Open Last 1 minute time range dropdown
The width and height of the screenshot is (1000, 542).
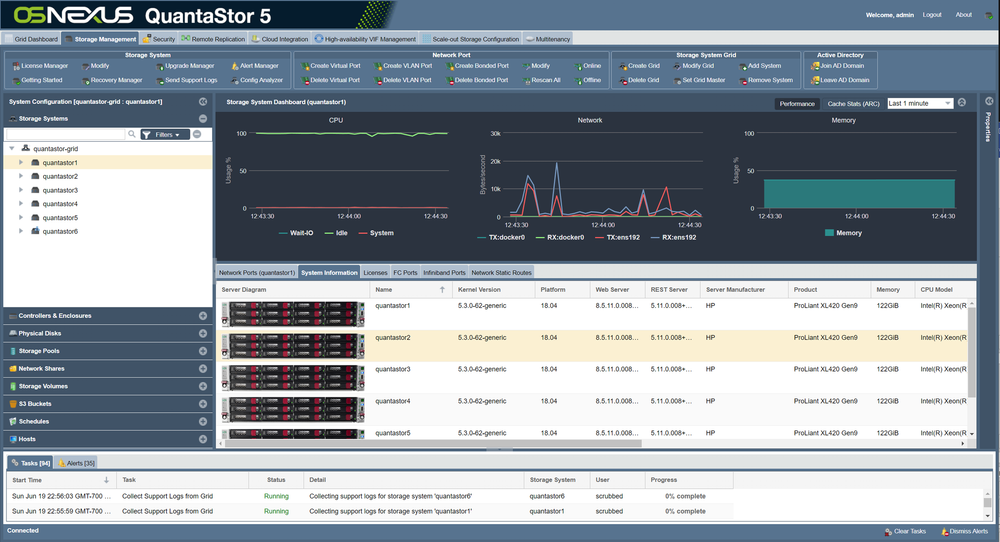click(x=920, y=103)
